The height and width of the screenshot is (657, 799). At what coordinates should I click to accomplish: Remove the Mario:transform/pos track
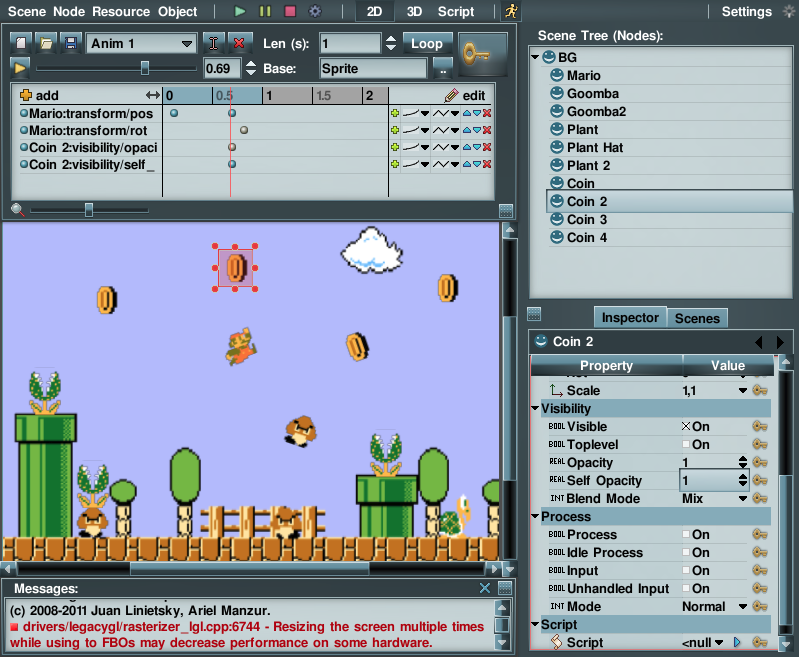tap(487, 113)
